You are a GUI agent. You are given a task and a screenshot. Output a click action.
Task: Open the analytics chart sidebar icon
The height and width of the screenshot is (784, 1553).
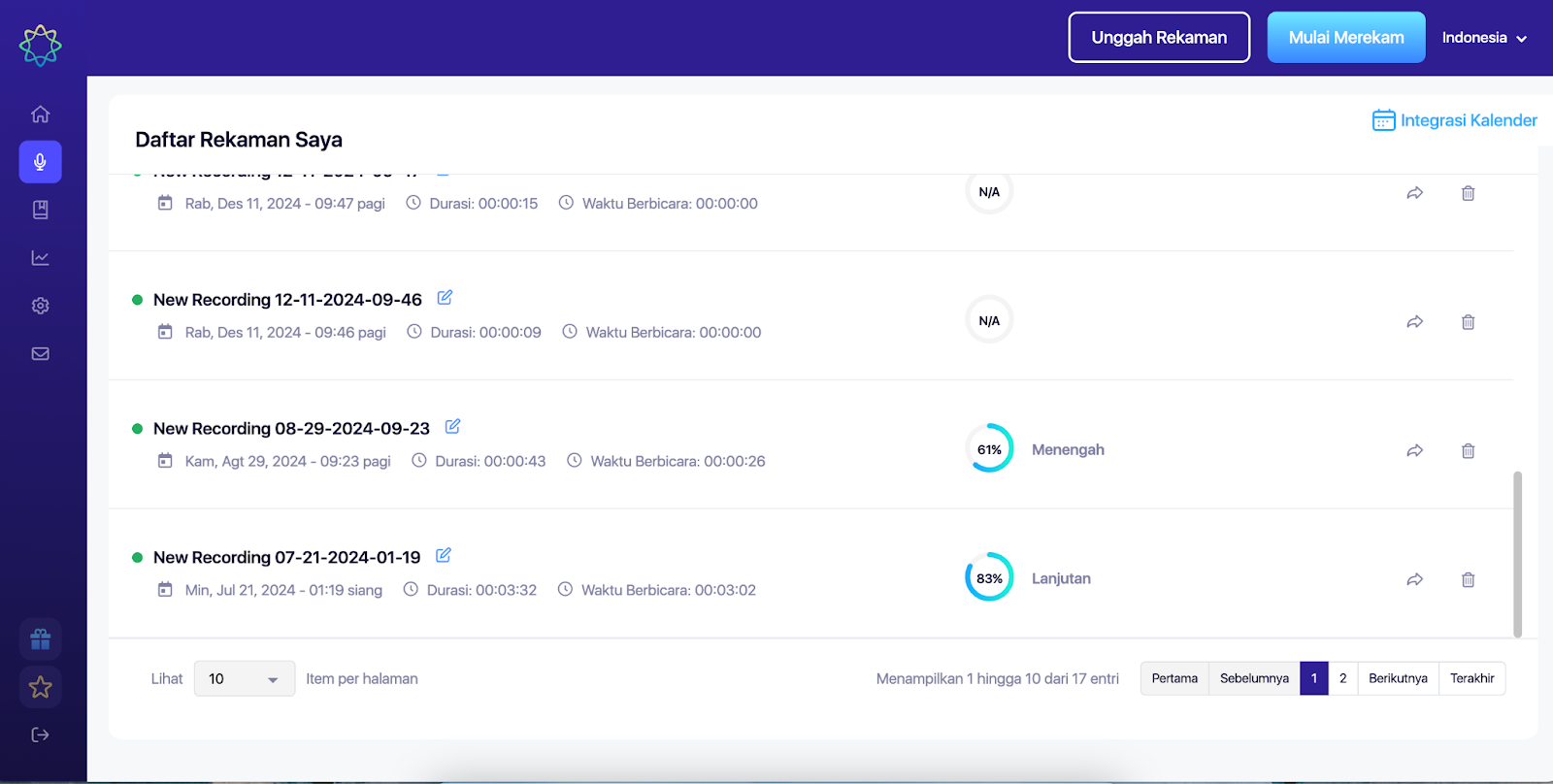(x=40, y=258)
